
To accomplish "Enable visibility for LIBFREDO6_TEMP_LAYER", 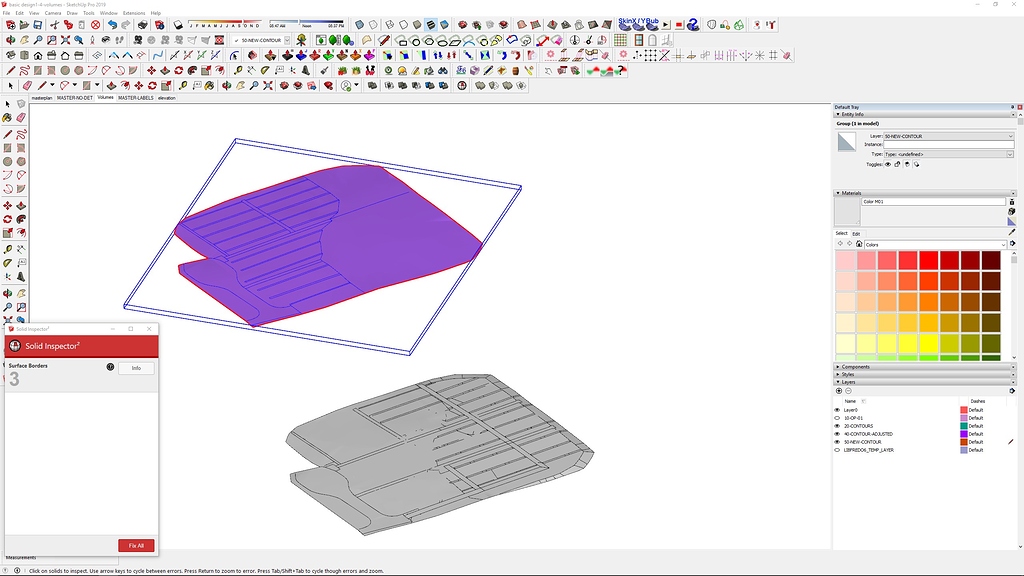I will [x=838, y=450].
